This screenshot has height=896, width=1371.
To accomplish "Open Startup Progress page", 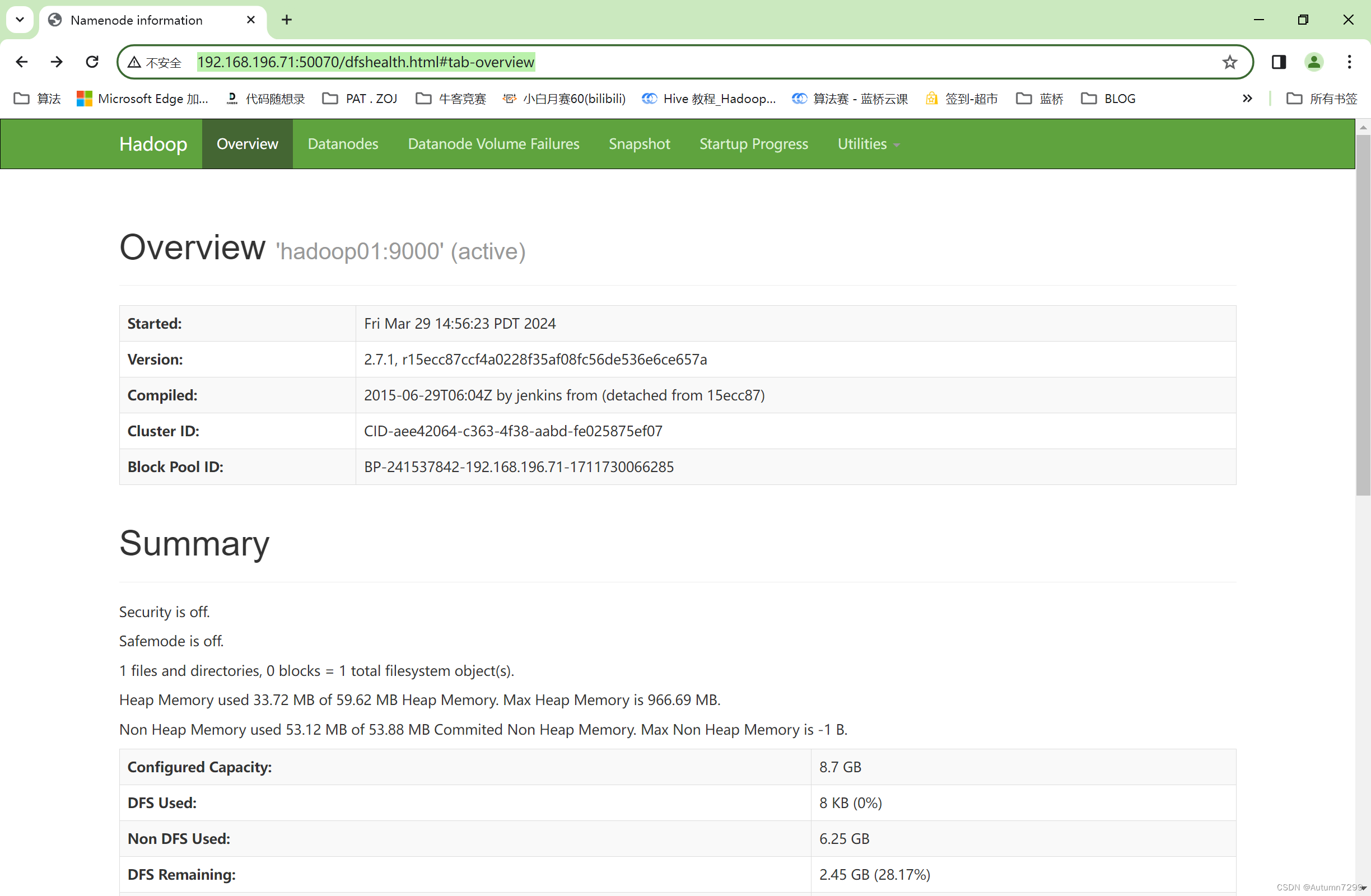I will 753,144.
